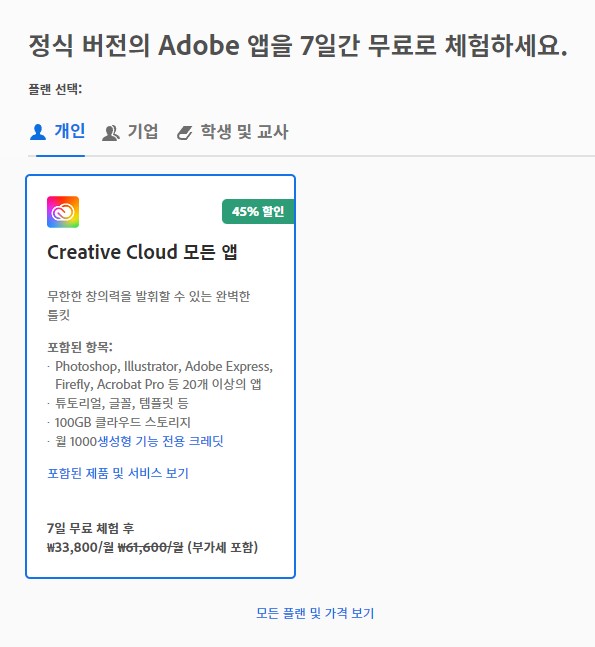The height and width of the screenshot is (647, 595).
Task: Click the individual person icon
Action: tap(38, 132)
